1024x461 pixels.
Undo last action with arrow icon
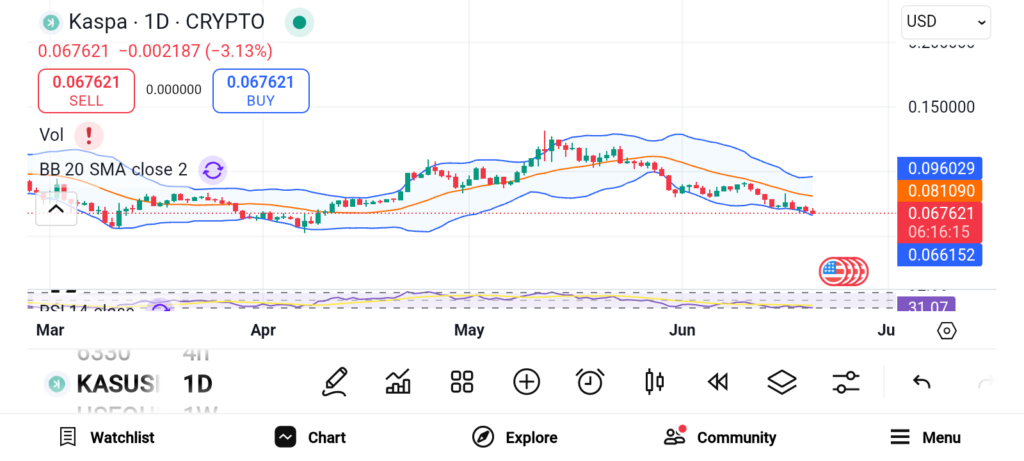(921, 382)
